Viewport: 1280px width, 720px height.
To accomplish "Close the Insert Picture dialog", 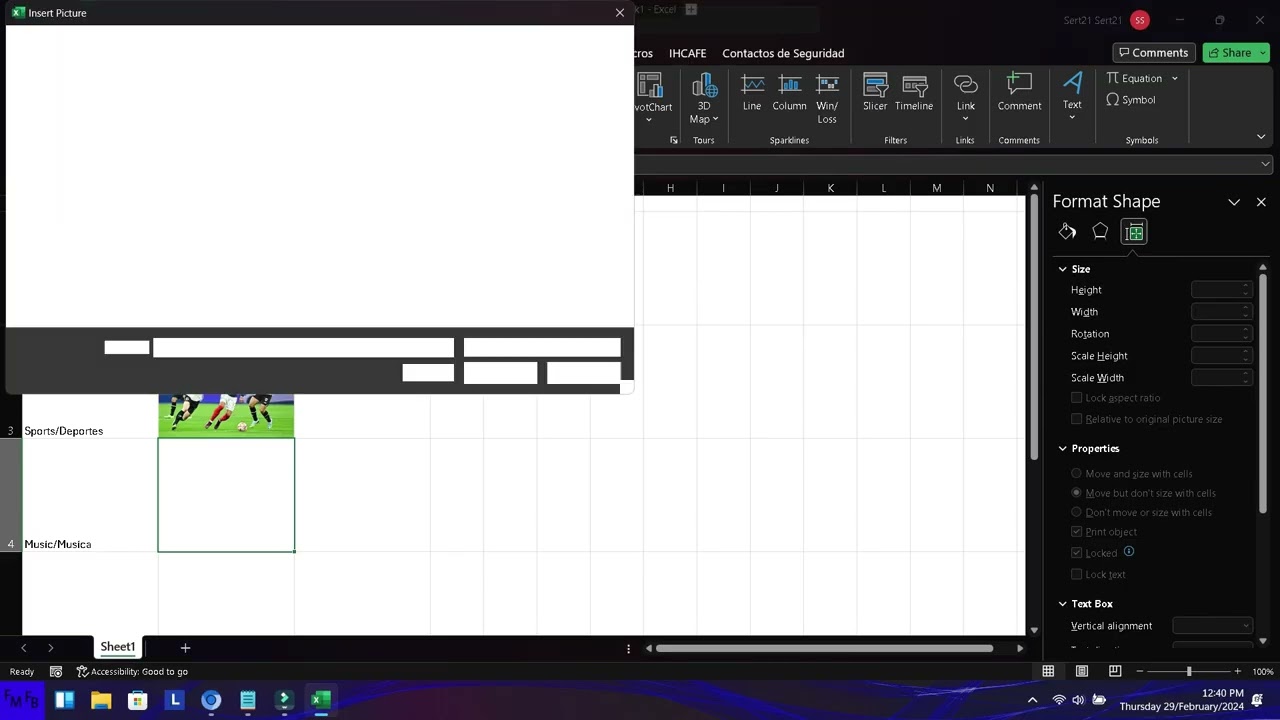I will (x=620, y=13).
